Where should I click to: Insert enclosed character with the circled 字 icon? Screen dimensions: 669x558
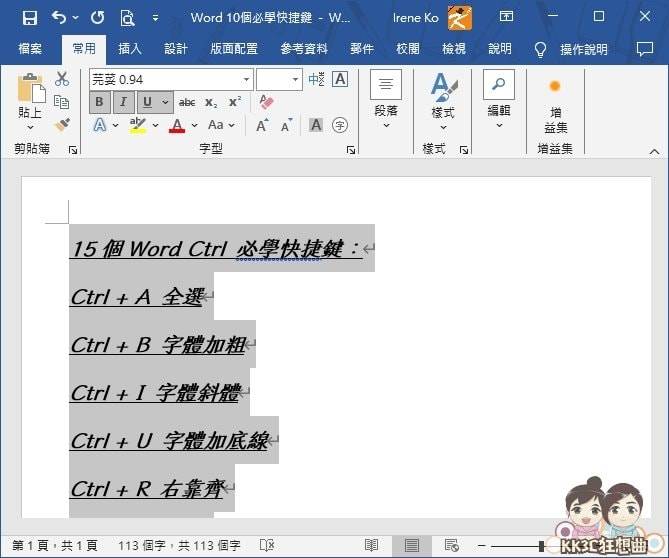[x=340, y=125]
